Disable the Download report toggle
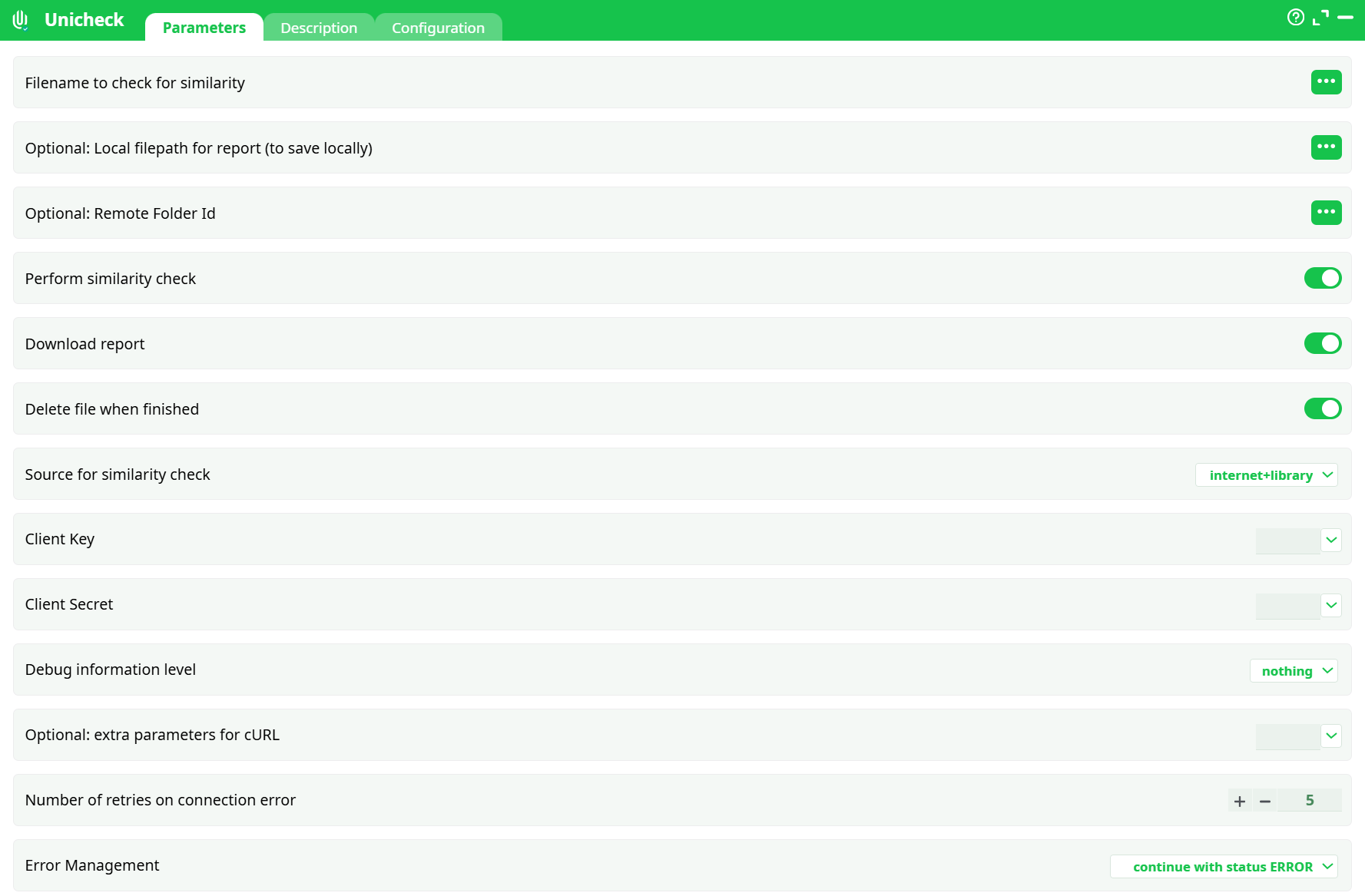 point(1322,343)
